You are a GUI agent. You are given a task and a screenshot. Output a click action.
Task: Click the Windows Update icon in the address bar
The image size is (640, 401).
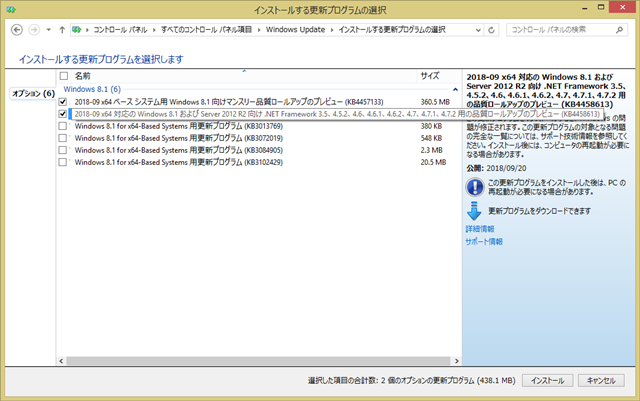[x=77, y=30]
